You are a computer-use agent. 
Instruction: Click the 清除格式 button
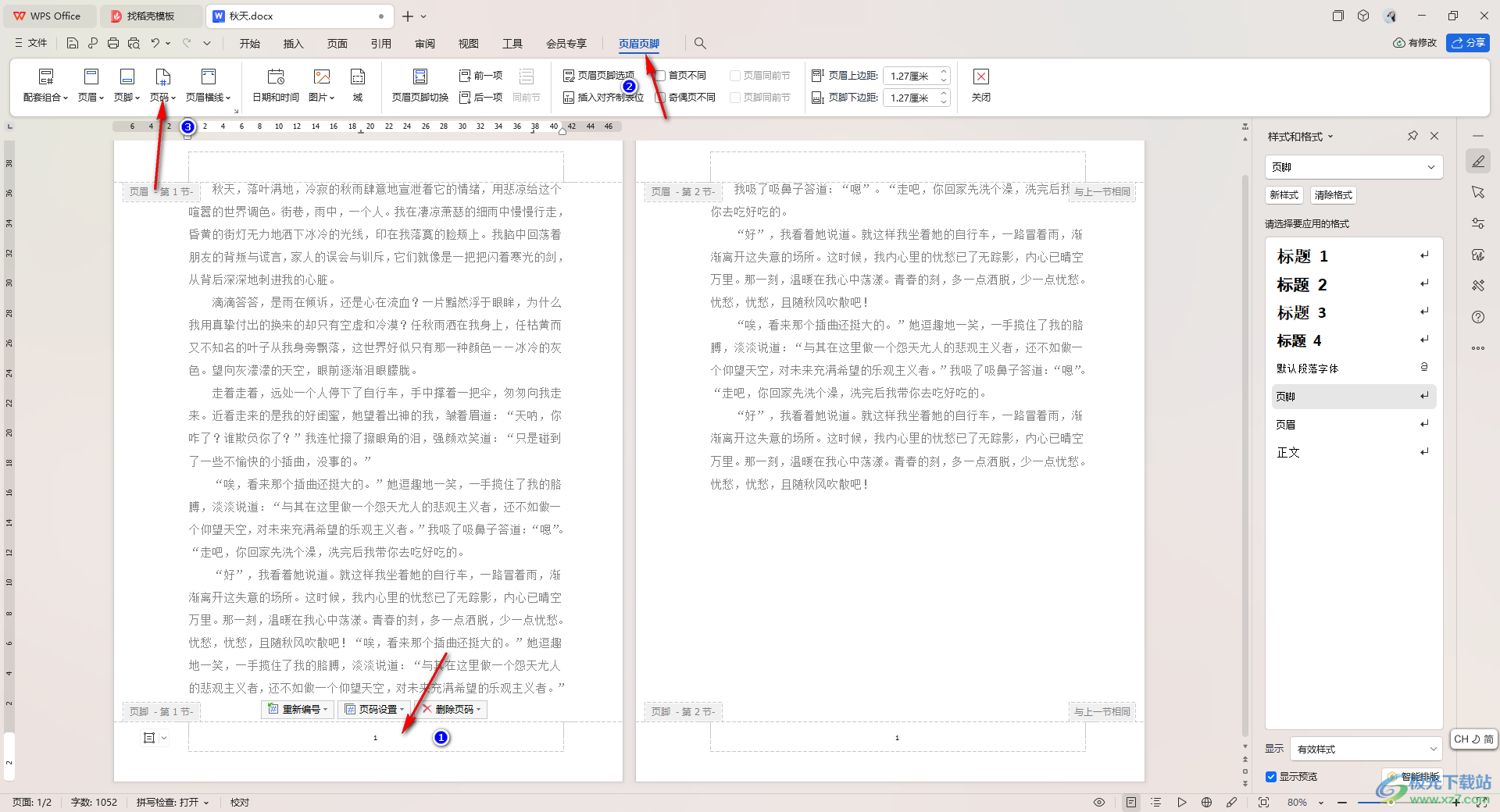1334,195
